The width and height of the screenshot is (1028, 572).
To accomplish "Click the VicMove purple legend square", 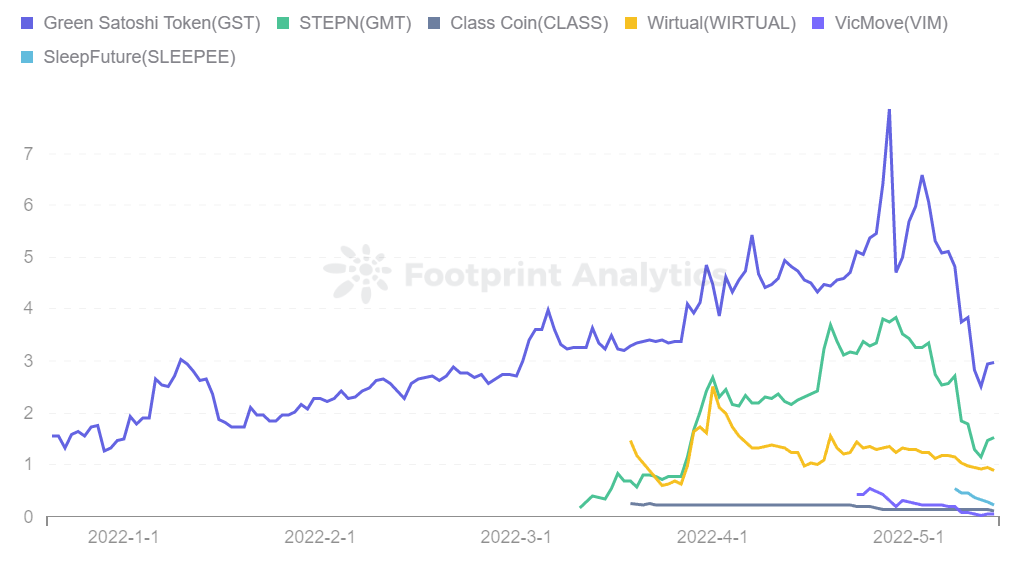I will click(818, 24).
